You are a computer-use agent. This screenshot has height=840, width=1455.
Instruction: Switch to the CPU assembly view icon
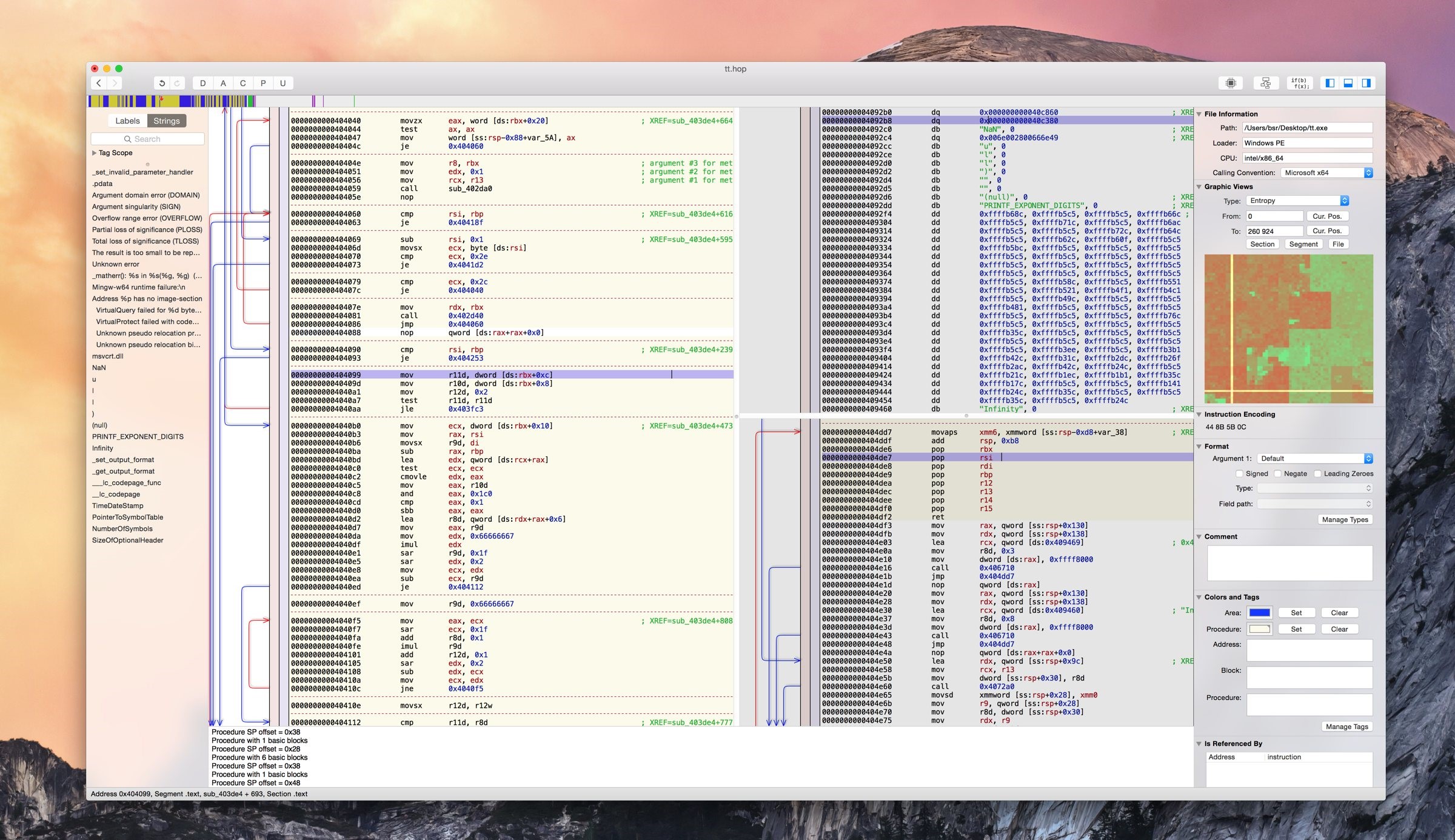coord(1231,83)
